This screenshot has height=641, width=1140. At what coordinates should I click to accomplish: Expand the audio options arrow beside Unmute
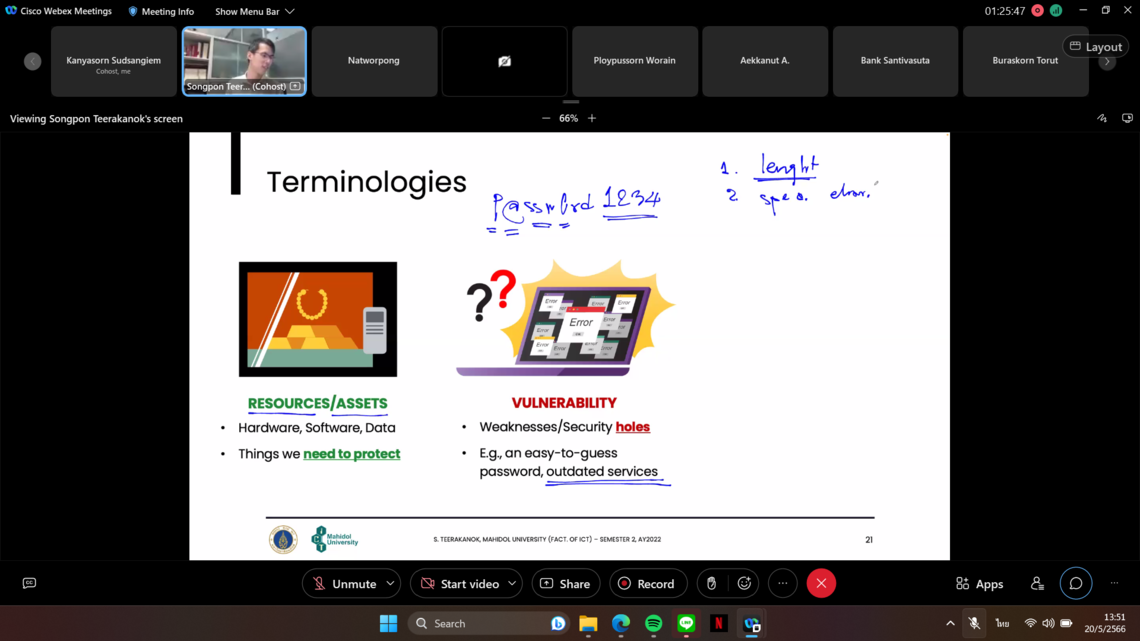[390, 583]
